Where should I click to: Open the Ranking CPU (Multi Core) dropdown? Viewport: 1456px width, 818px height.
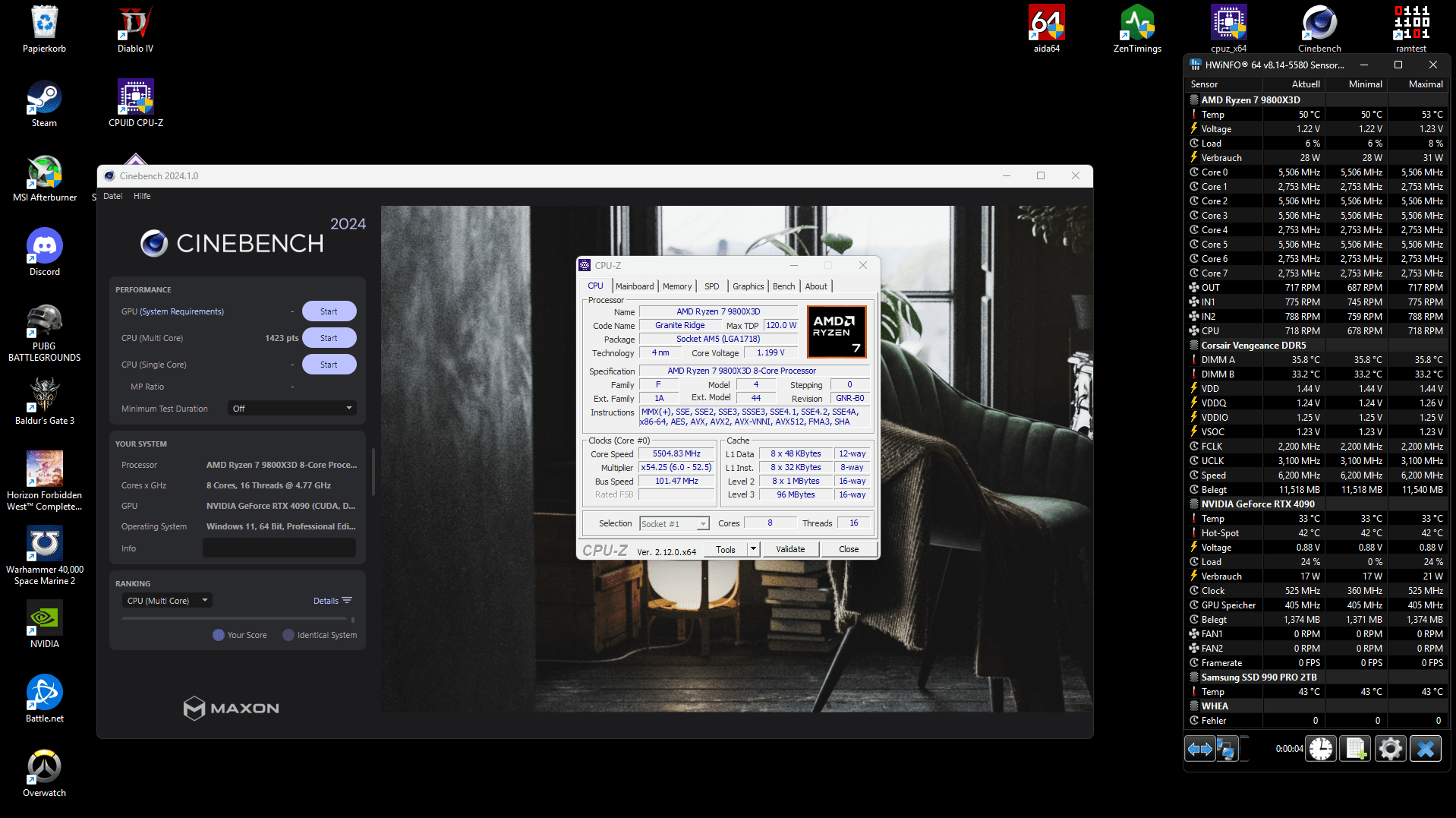167,601
